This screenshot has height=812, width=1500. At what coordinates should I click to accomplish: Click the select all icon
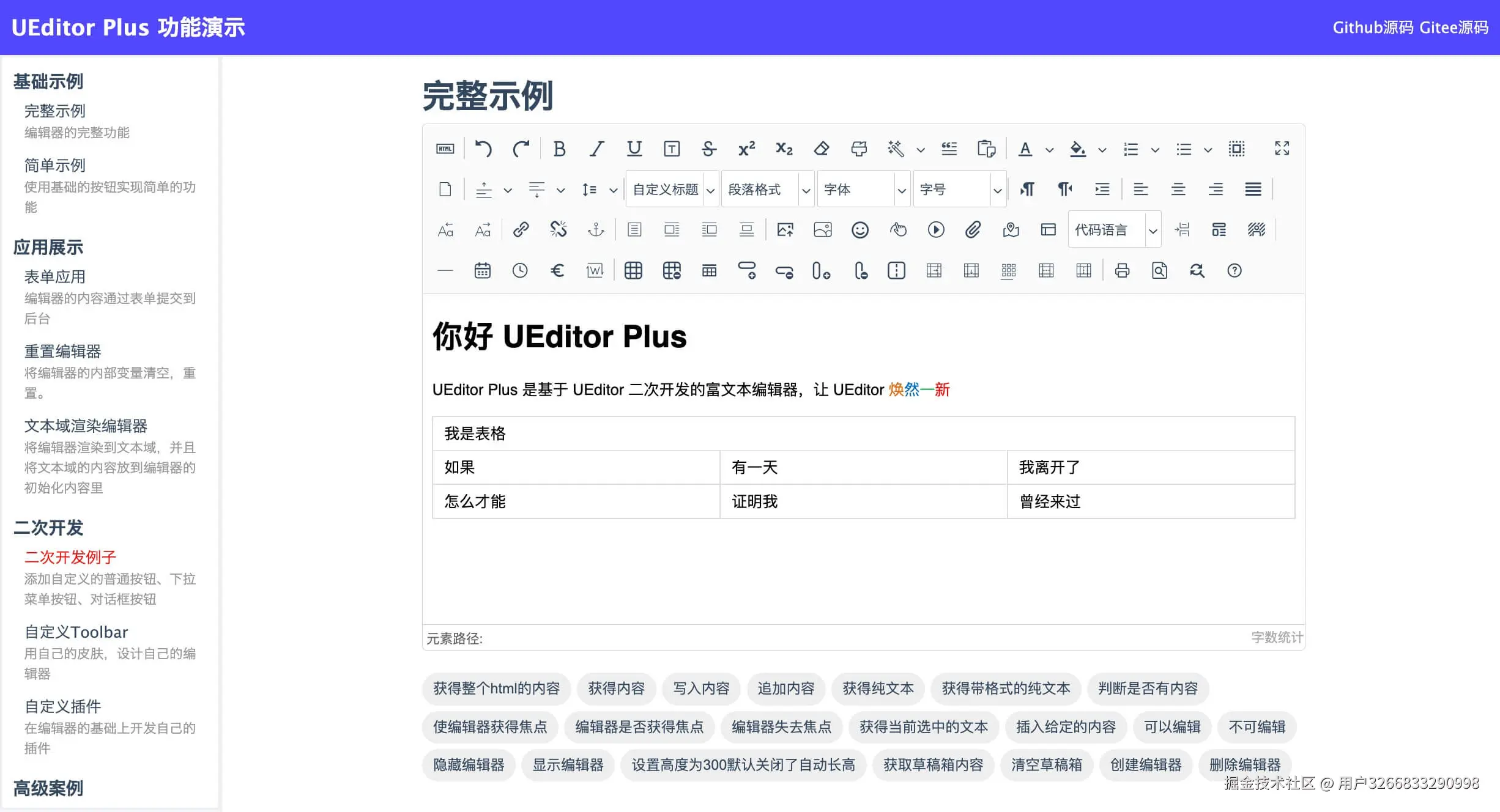pyautogui.click(x=1236, y=149)
